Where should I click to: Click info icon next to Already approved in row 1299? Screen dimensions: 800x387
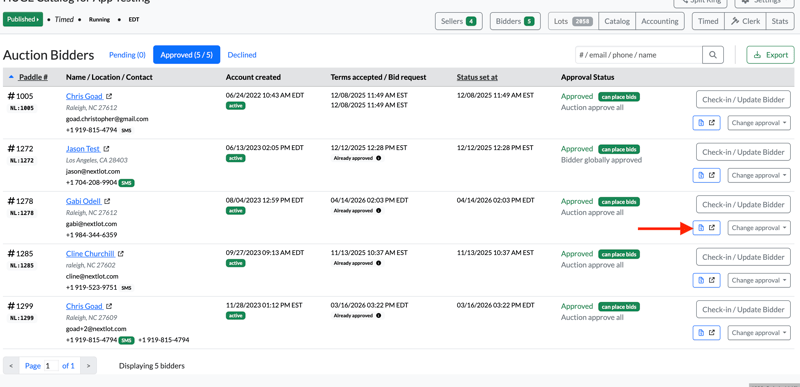pyautogui.click(x=379, y=316)
